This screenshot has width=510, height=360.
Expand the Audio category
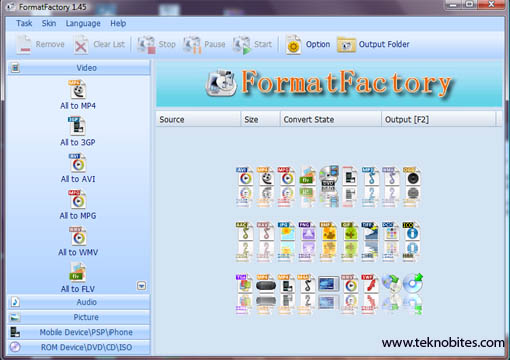(x=79, y=302)
